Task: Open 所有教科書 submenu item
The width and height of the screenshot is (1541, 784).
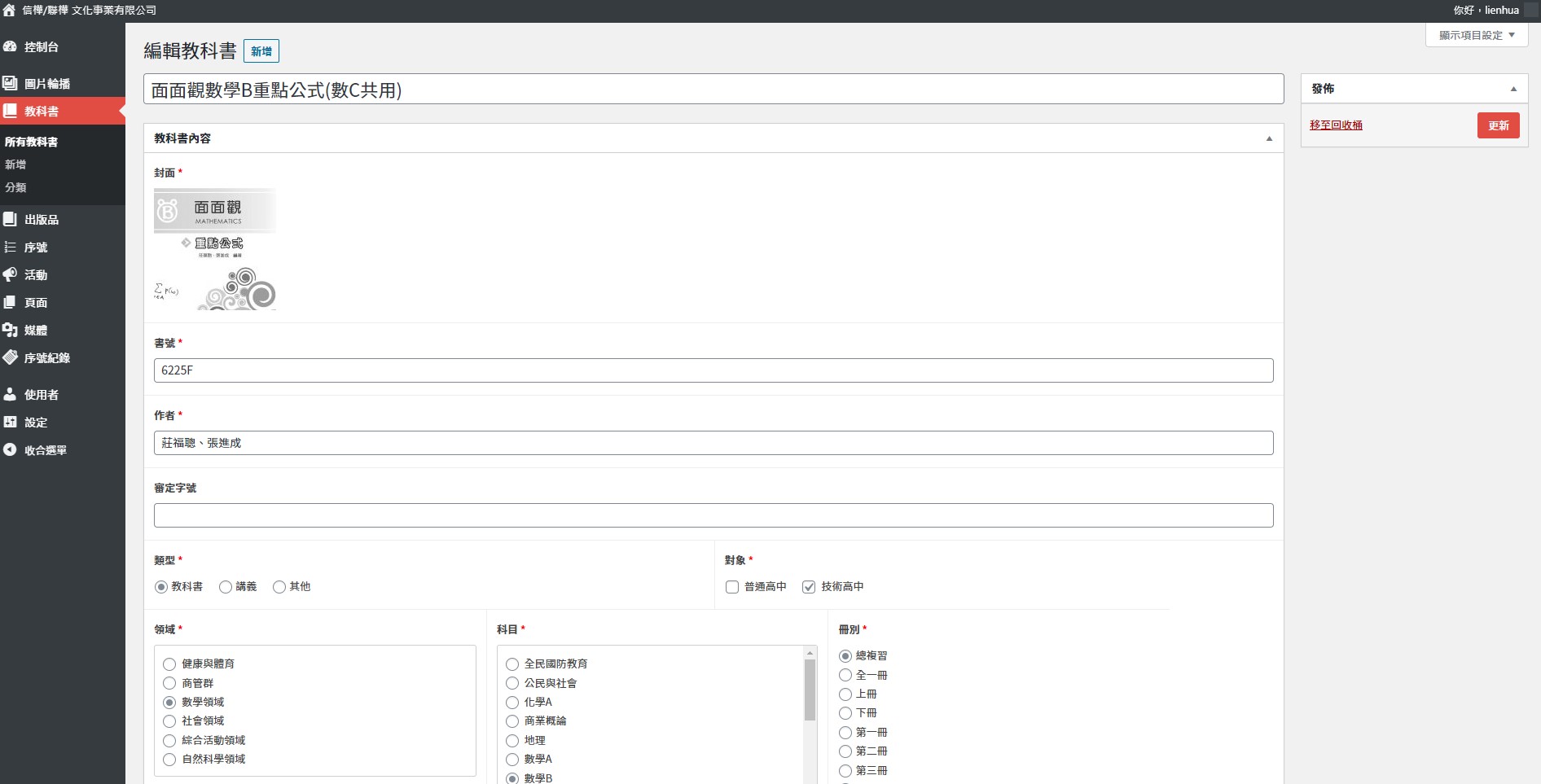Action: (x=31, y=142)
